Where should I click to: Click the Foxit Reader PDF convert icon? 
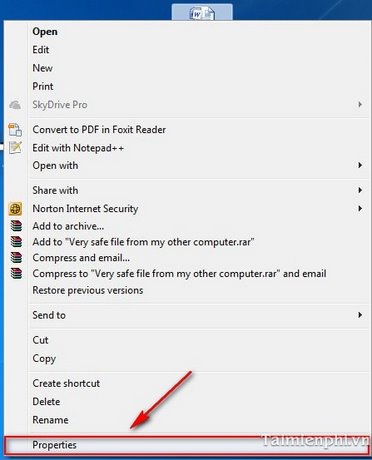(15, 130)
